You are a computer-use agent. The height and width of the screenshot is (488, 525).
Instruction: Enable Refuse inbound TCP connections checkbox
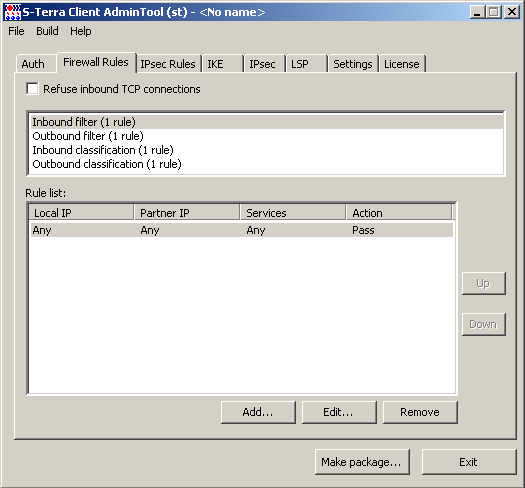click(32, 89)
